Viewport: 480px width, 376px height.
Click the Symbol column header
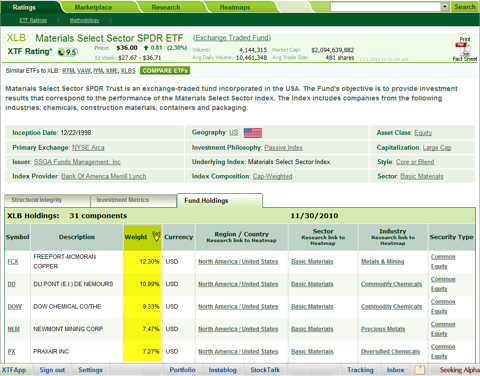[x=17, y=237]
